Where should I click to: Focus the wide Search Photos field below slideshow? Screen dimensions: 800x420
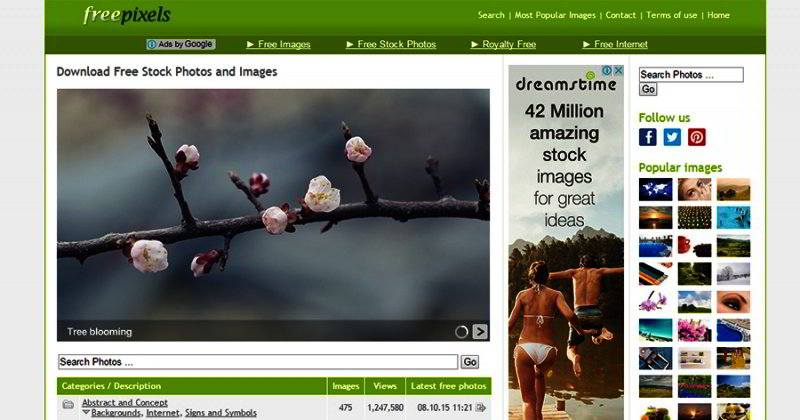click(258, 362)
